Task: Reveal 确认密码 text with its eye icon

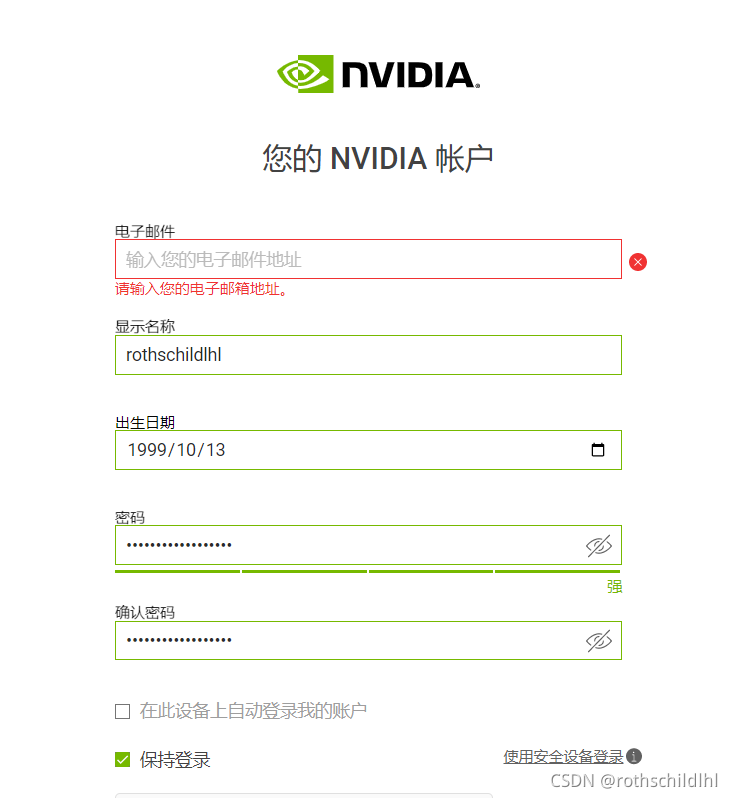Action: 598,641
